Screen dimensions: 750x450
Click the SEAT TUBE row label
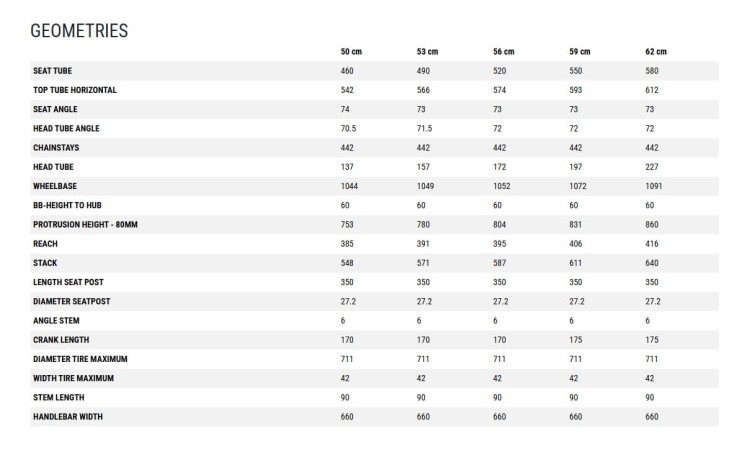click(x=53, y=71)
